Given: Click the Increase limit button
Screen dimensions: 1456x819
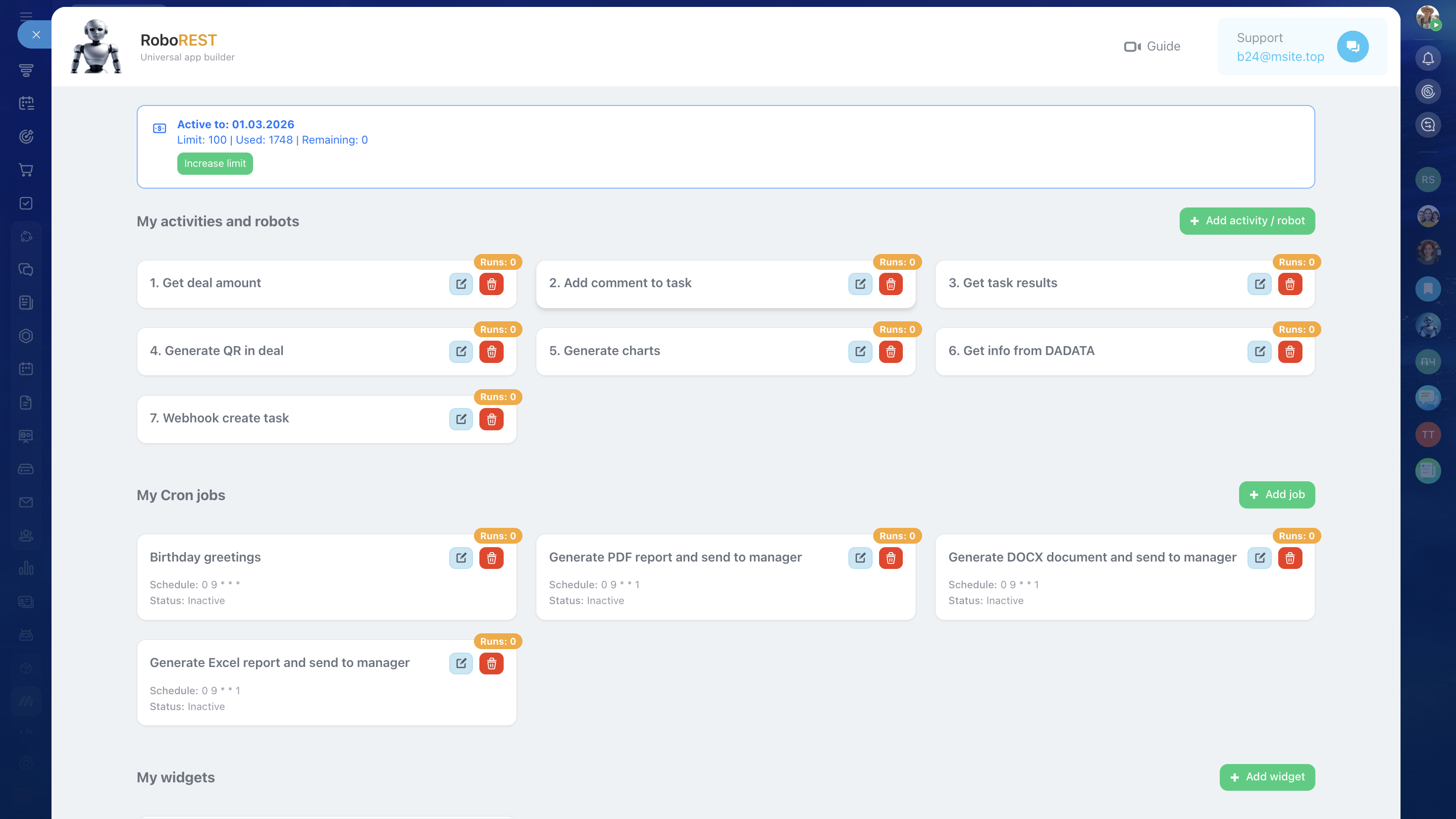Looking at the screenshot, I should pyautogui.click(x=215, y=163).
